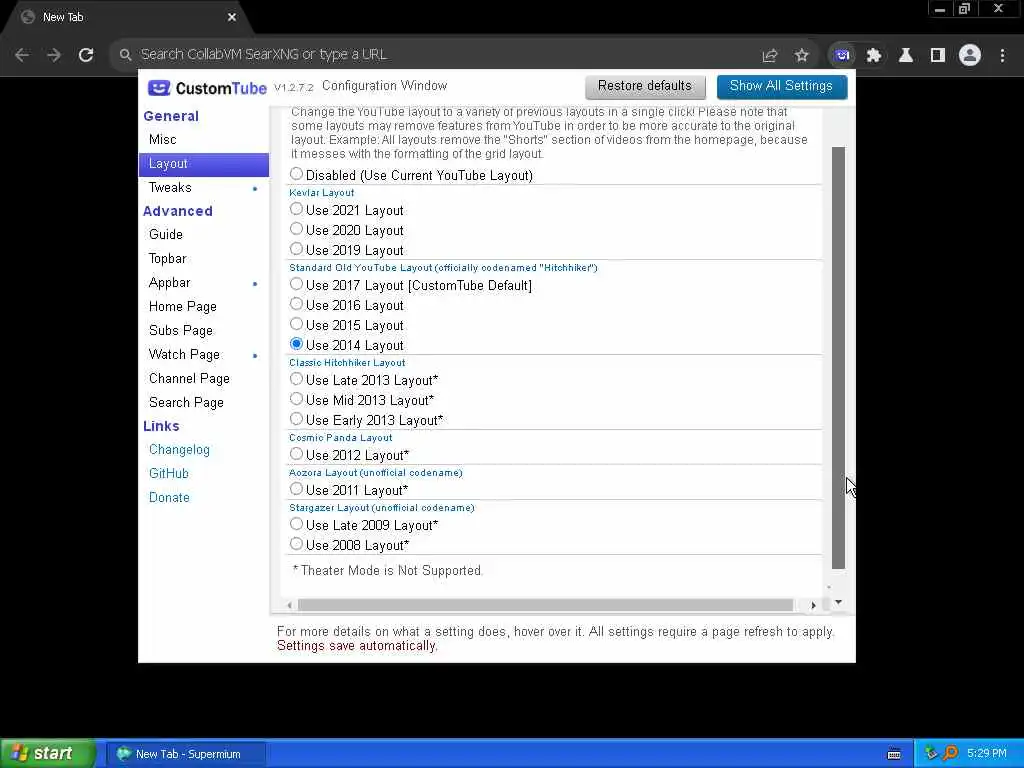Click the search icon in the address bar

pyautogui.click(x=125, y=55)
